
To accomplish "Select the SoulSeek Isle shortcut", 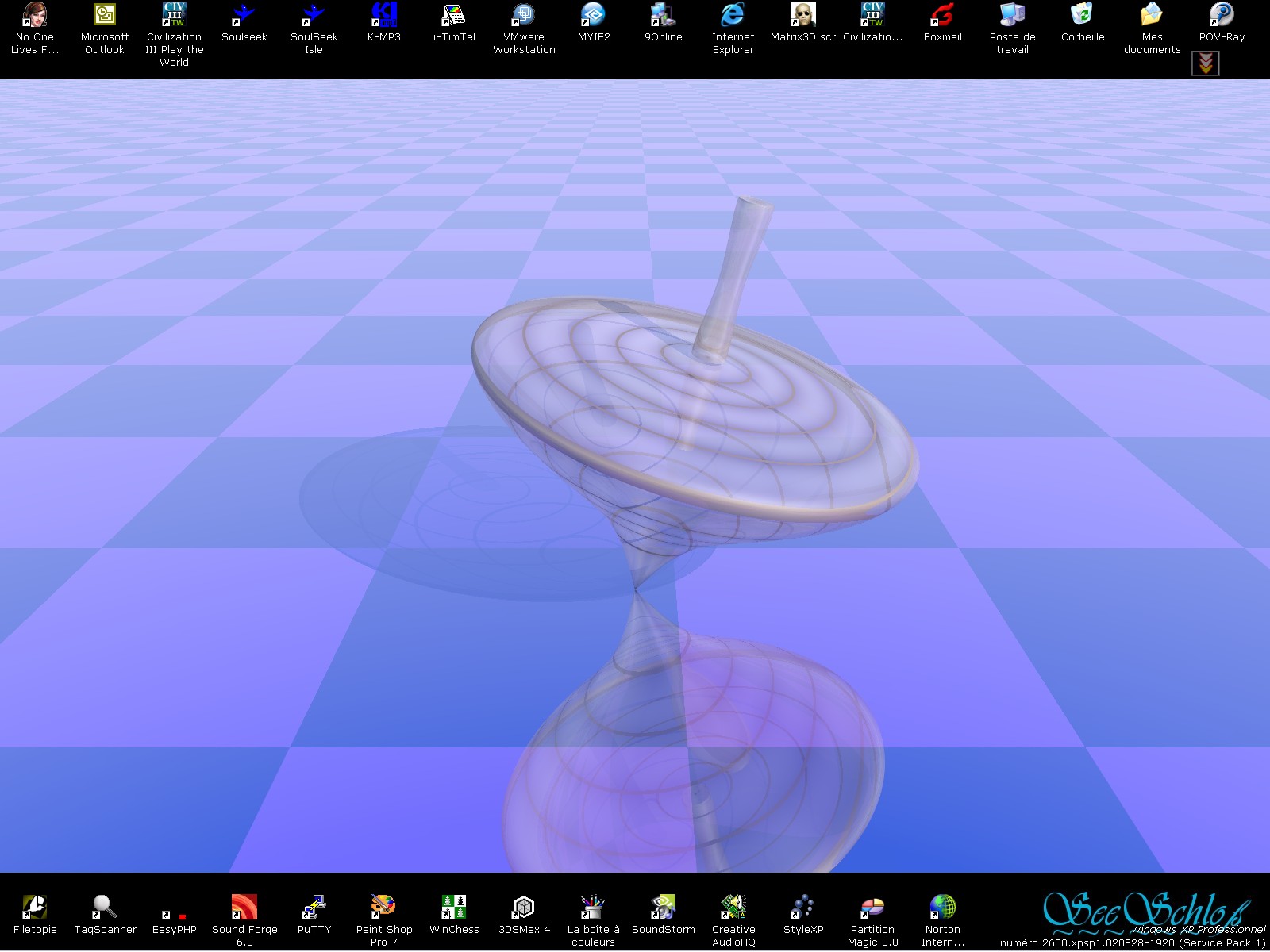I will click(x=314, y=14).
